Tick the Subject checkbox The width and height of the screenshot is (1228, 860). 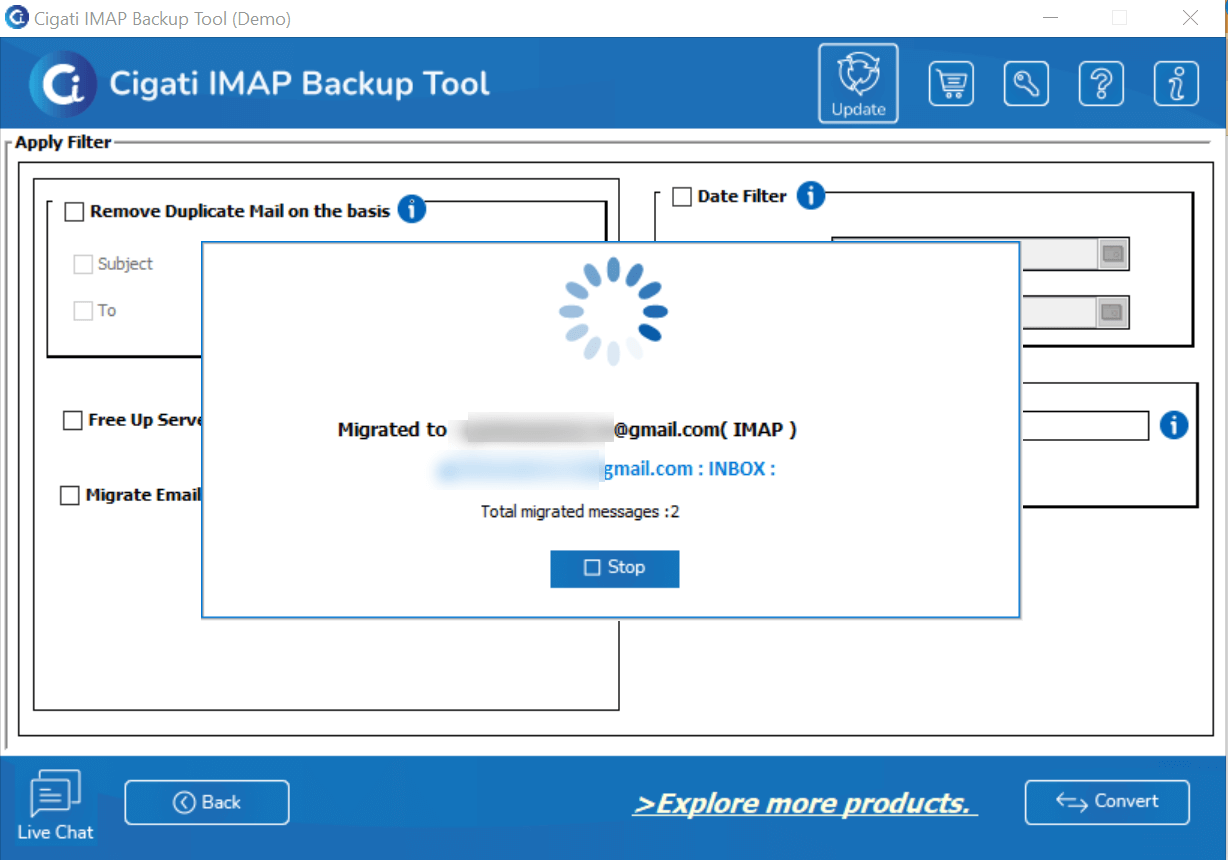pos(83,264)
